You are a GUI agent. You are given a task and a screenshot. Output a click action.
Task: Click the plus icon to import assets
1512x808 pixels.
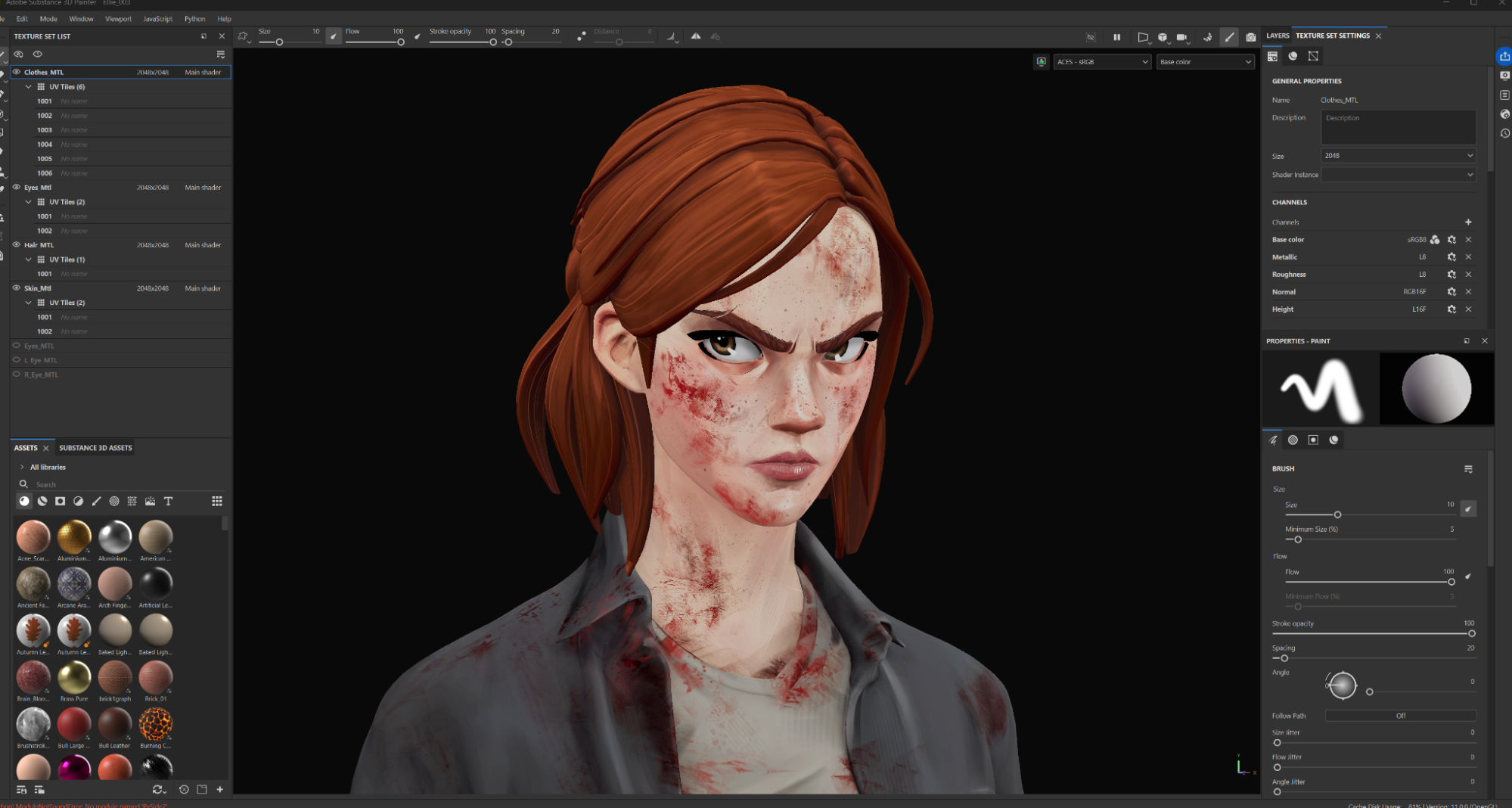(220, 789)
